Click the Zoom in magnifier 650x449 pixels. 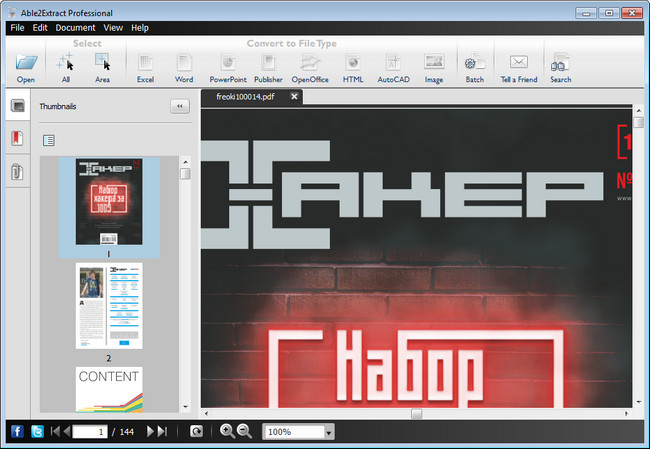pyautogui.click(x=227, y=431)
